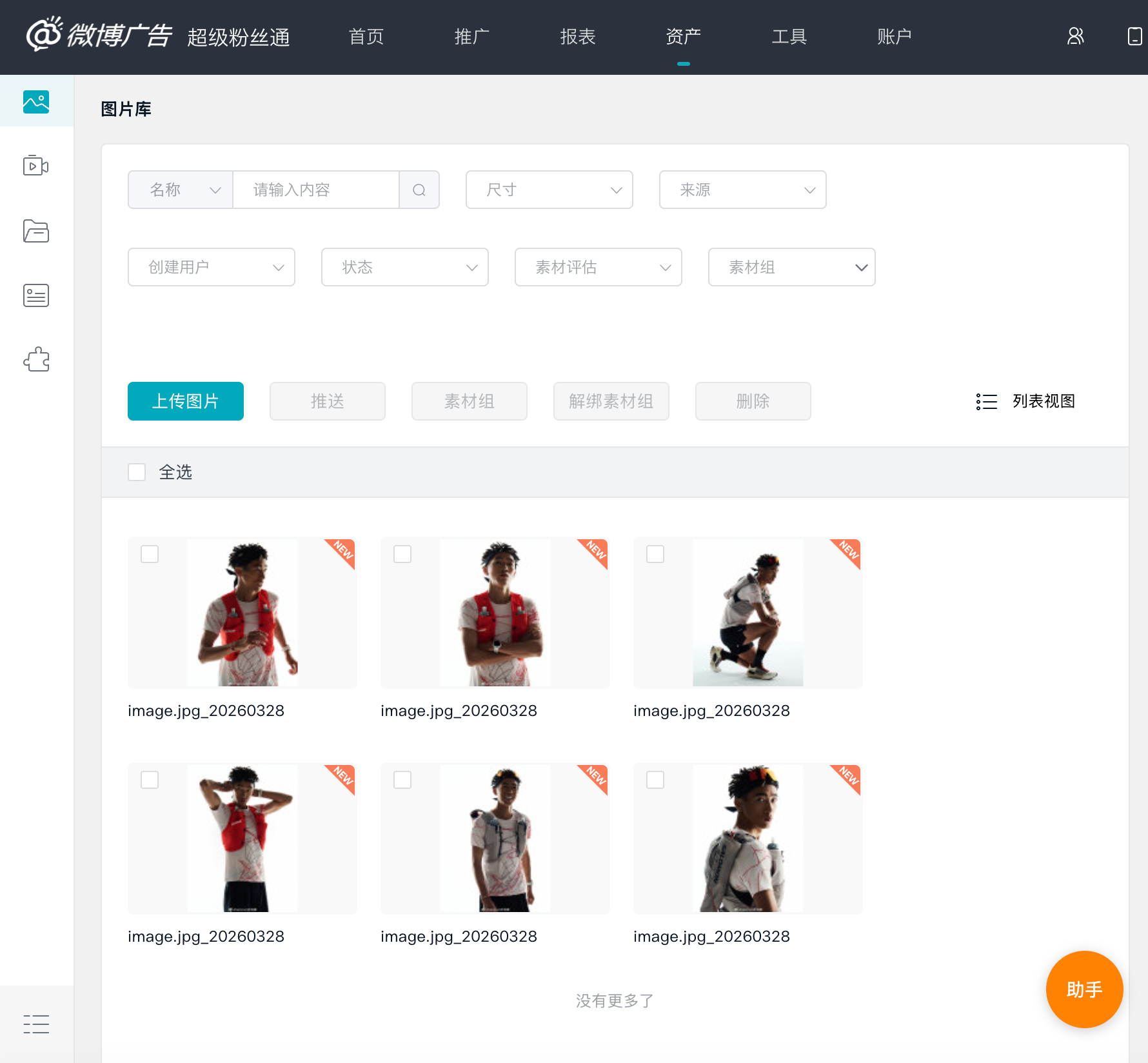Image resolution: width=1148 pixels, height=1063 pixels.
Task: Expand the 来源 dropdown
Action: pyautogui.click(x=742, y=190)
